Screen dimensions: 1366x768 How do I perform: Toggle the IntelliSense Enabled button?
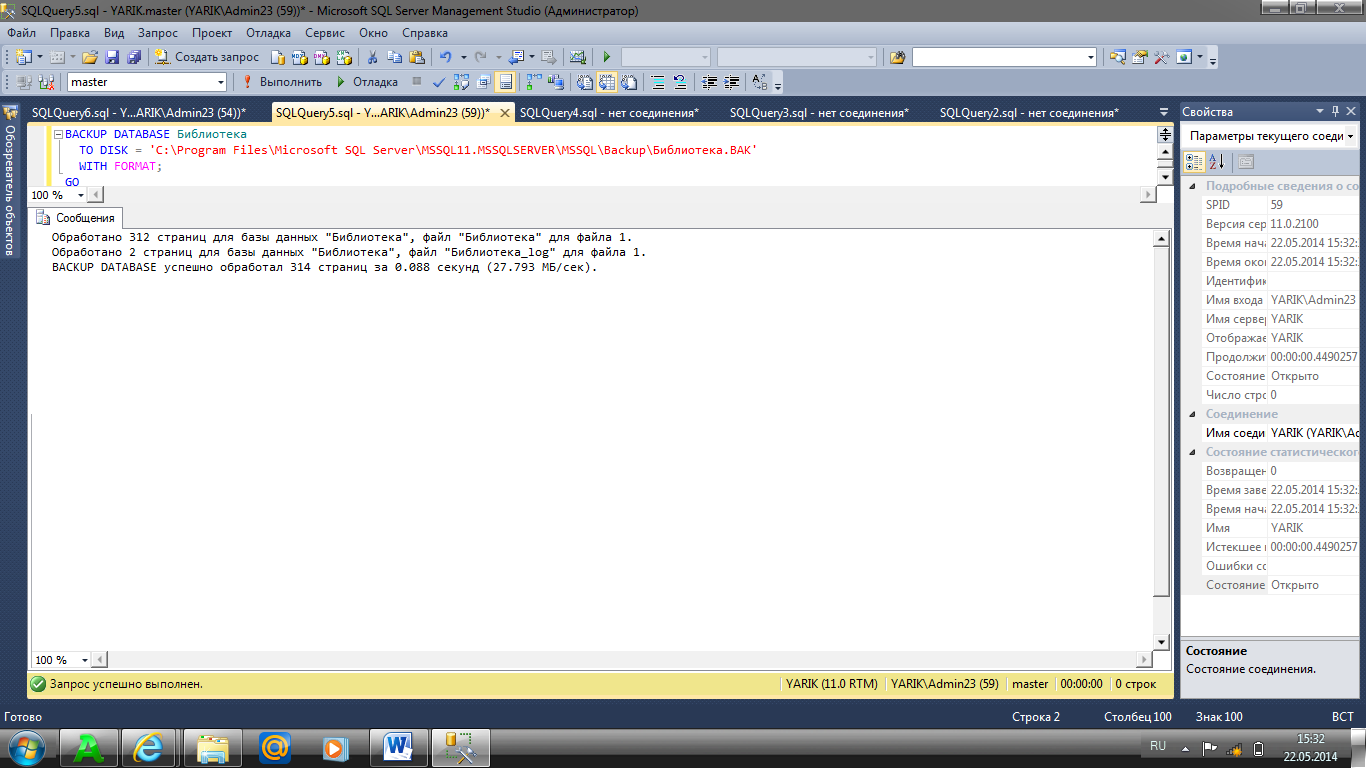point(505,82)
